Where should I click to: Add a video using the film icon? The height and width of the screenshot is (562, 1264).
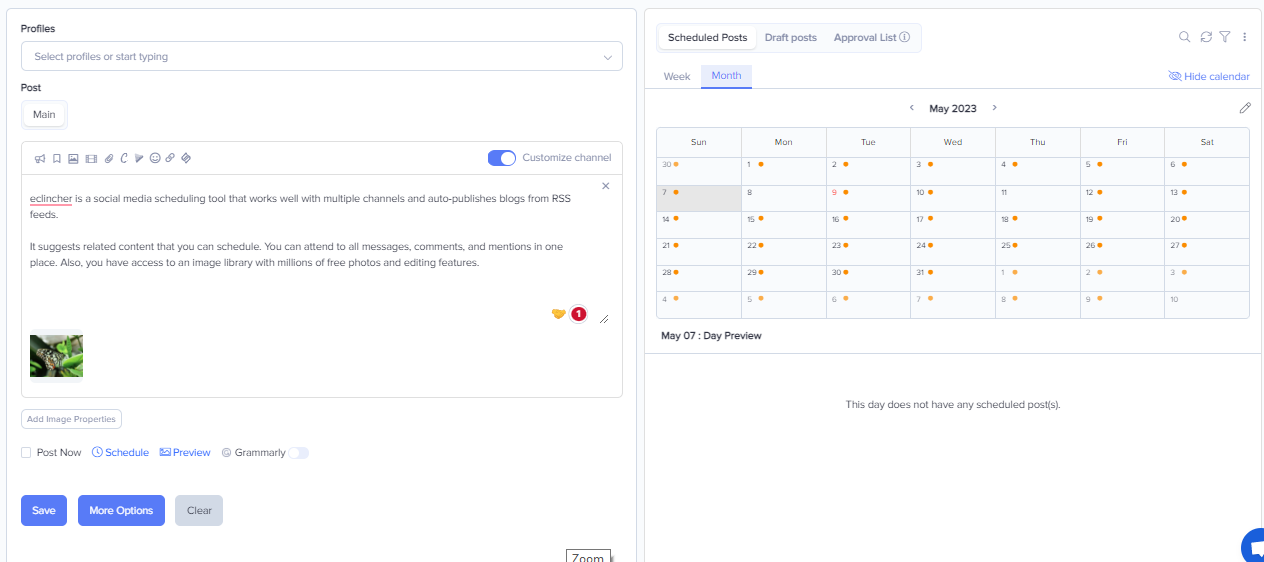click(x=91, y=158)
